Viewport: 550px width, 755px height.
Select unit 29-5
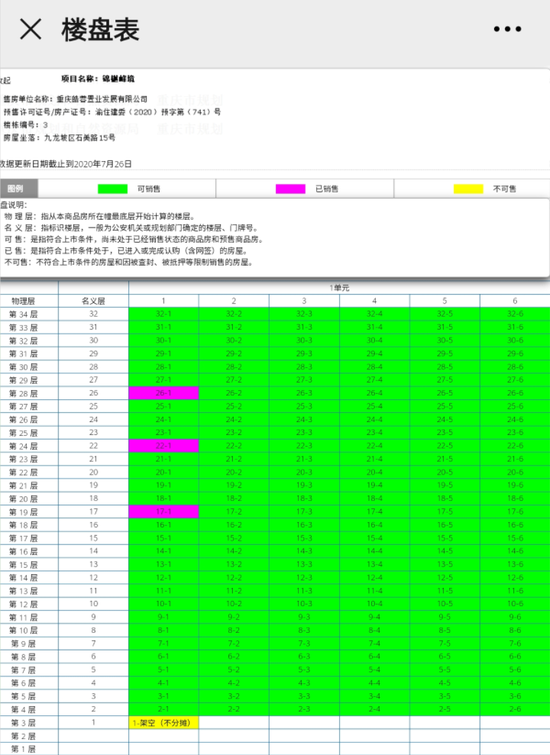coord(445,353)
